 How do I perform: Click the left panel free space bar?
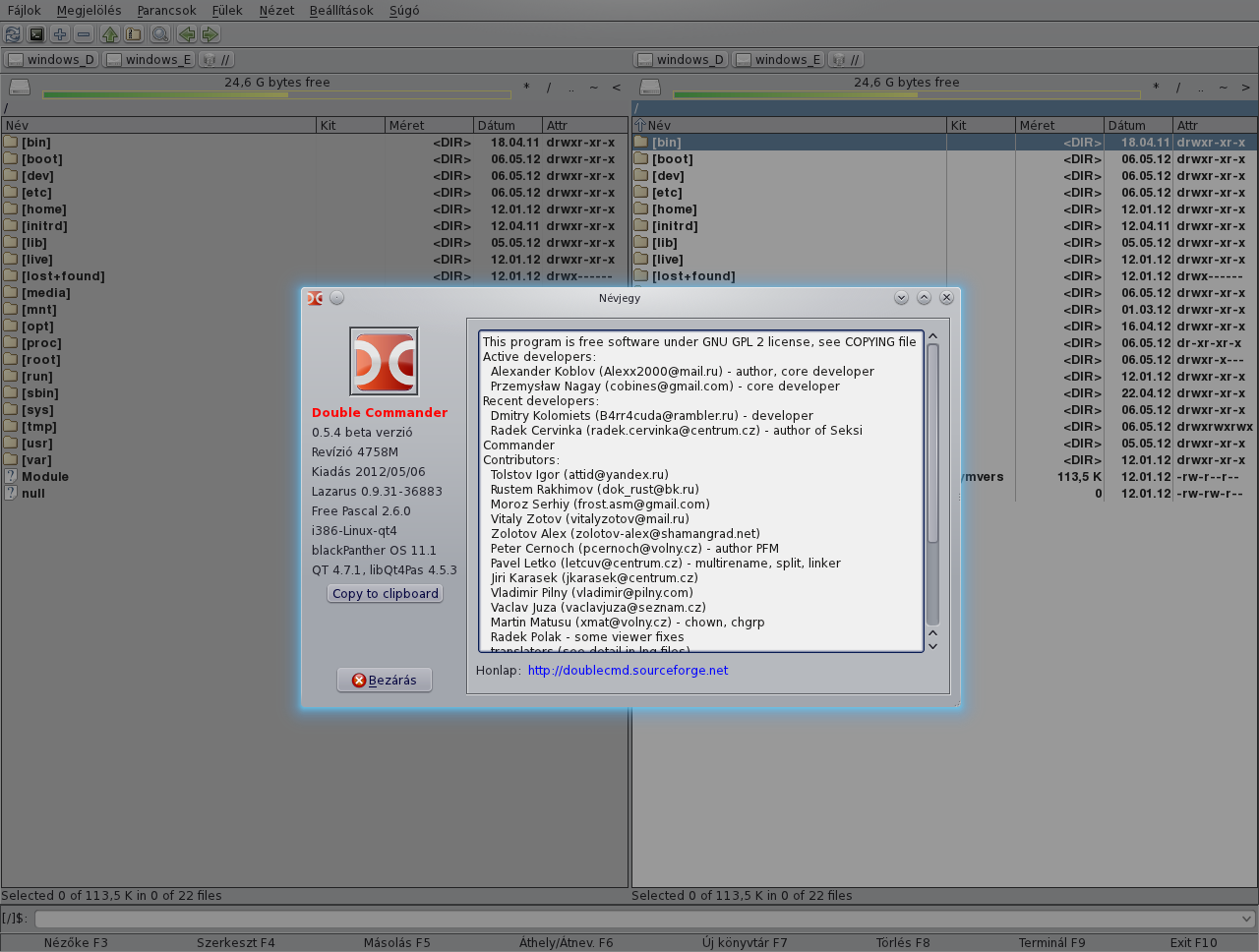[x=277, y=95]
